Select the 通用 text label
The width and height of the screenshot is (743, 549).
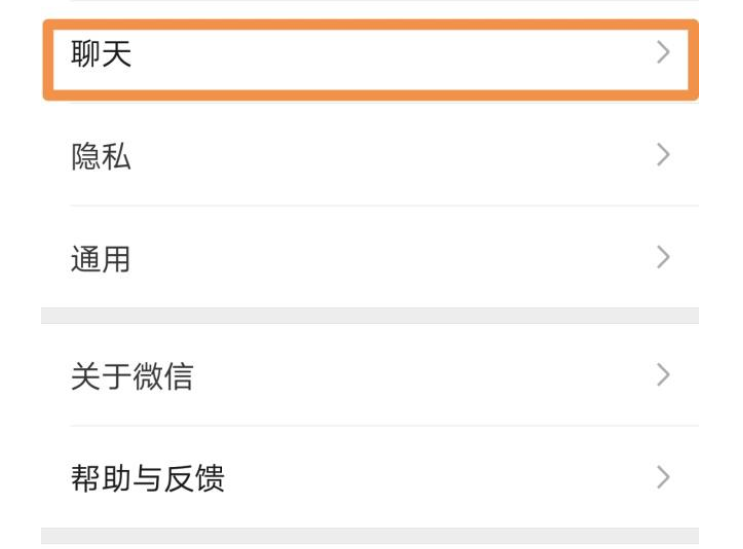coord(101,260)
